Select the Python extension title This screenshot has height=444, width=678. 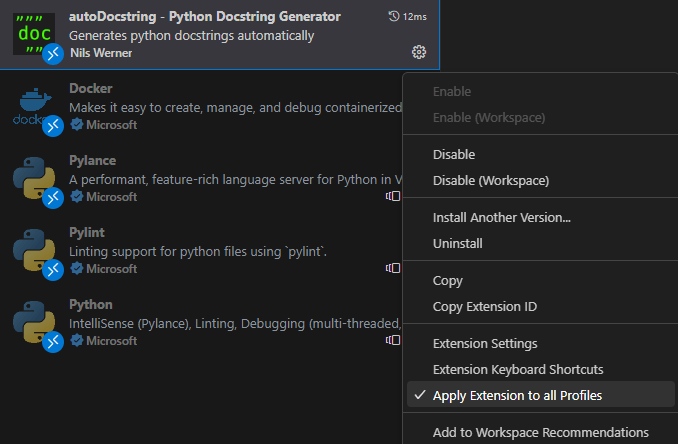90,304
